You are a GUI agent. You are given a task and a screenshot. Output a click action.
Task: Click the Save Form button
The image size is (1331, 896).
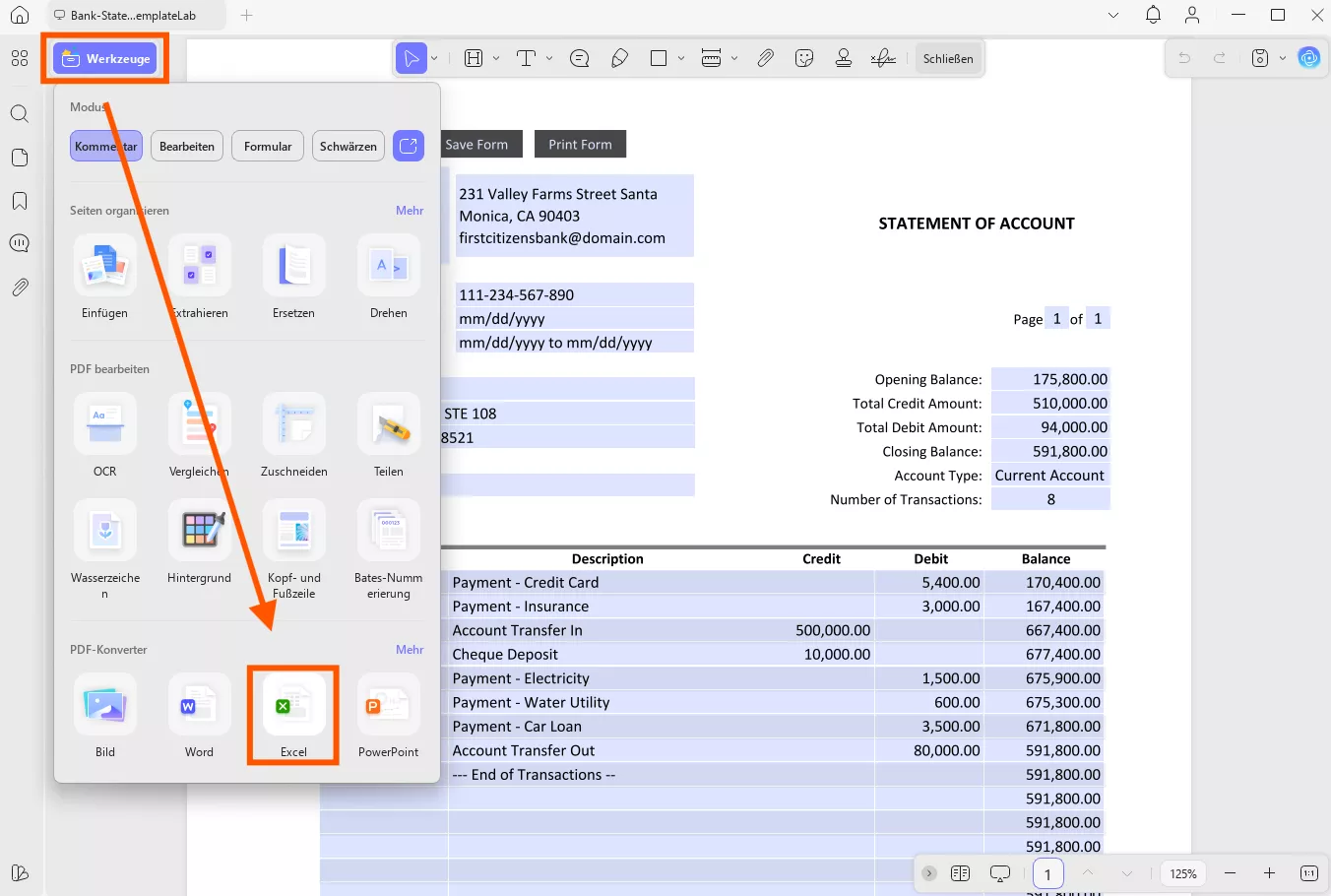pos(479,144)
